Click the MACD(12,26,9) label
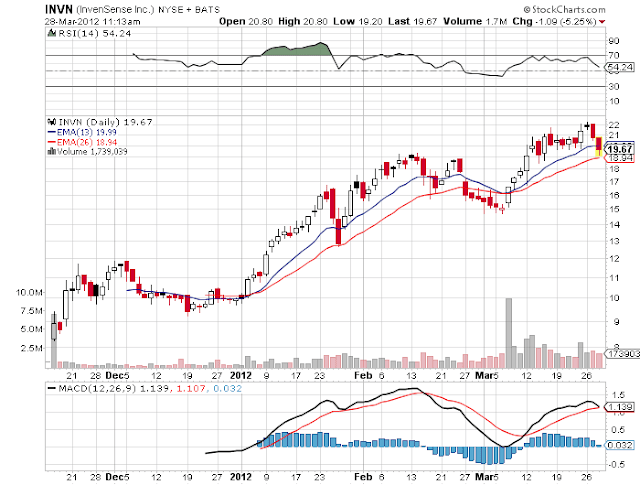Image resolution: width=640 pixels, height=485 pixels. (97, 388)
